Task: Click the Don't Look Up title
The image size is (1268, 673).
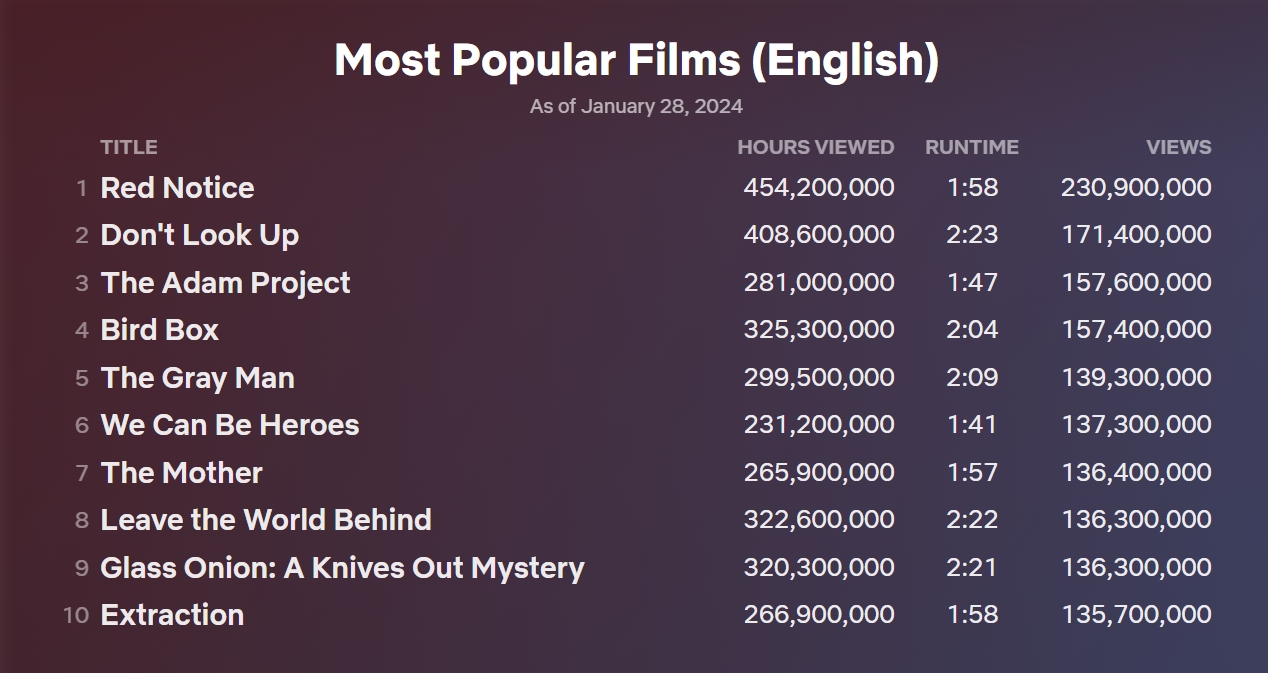Action: pos(200,235)
